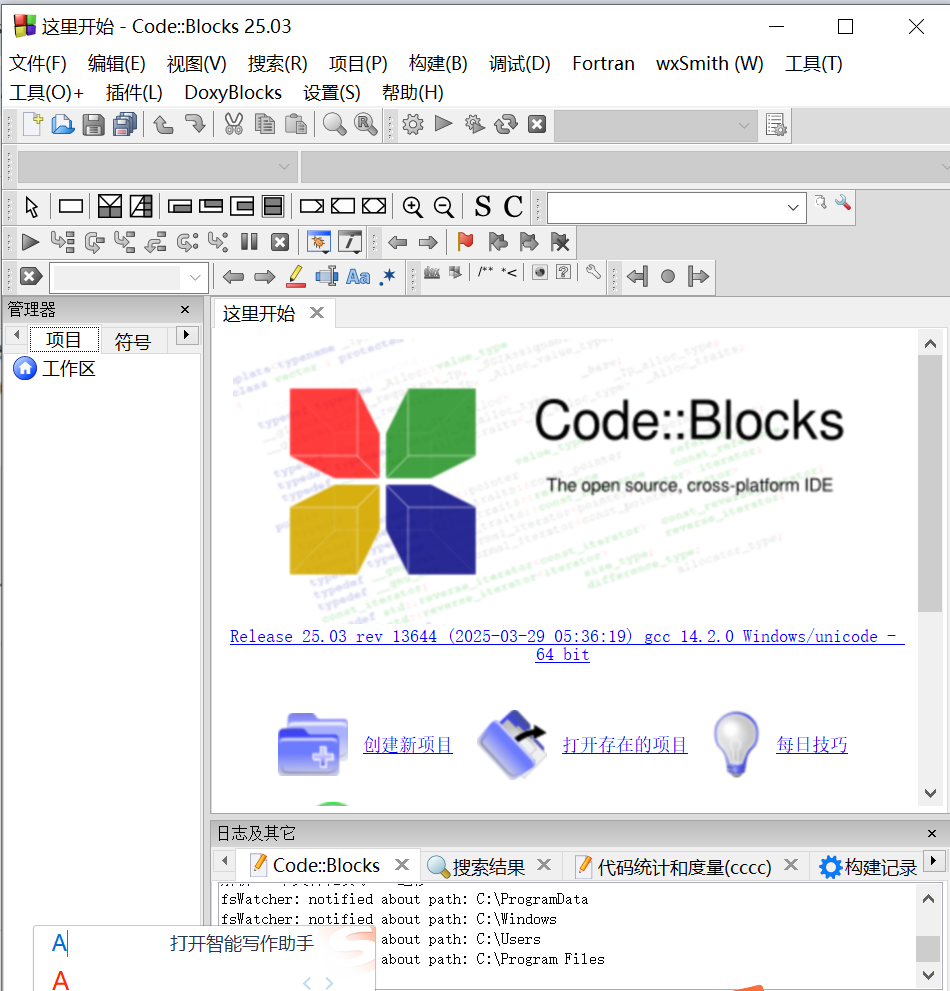The width and height of the screenshot is (950, 991).
Task: Close the 管理器 panel
Action: pyautogui.click(x=185, y=310)
